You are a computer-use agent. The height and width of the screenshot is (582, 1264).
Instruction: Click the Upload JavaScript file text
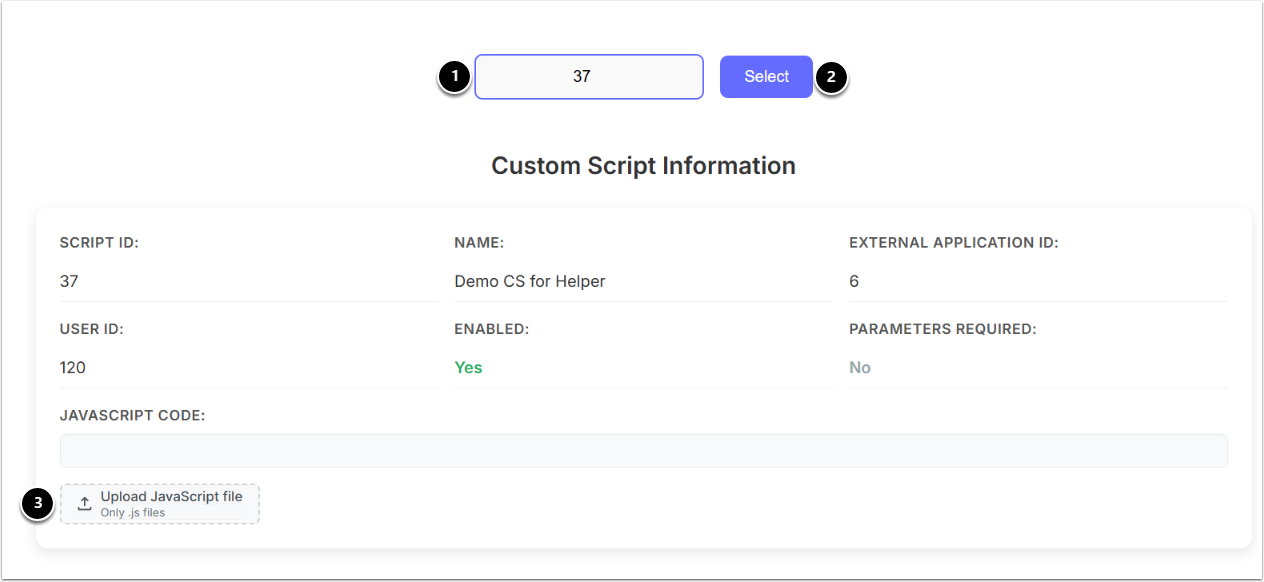[171, 497]
